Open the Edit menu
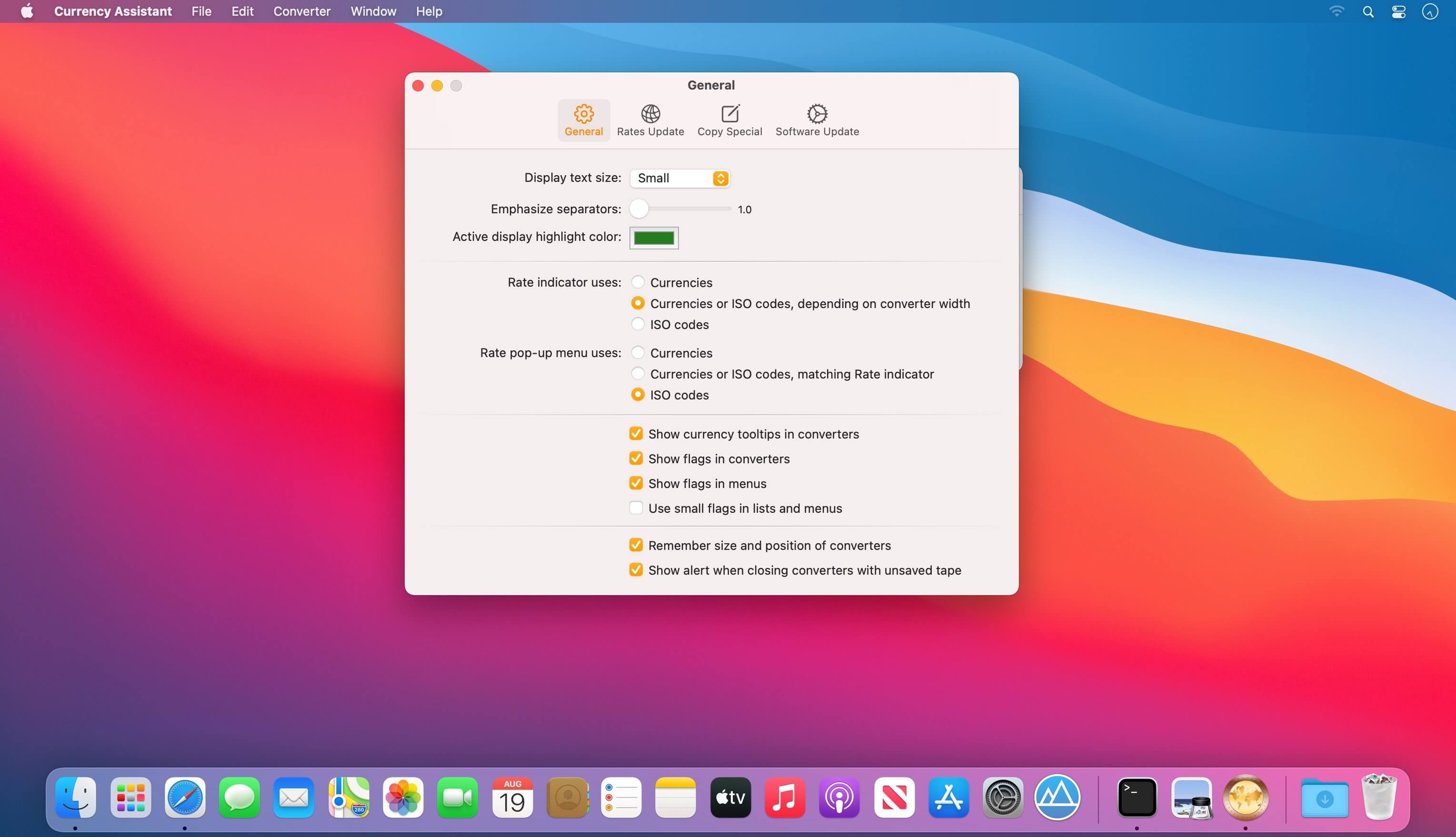The image size is (1456, 837). point(242,11)
